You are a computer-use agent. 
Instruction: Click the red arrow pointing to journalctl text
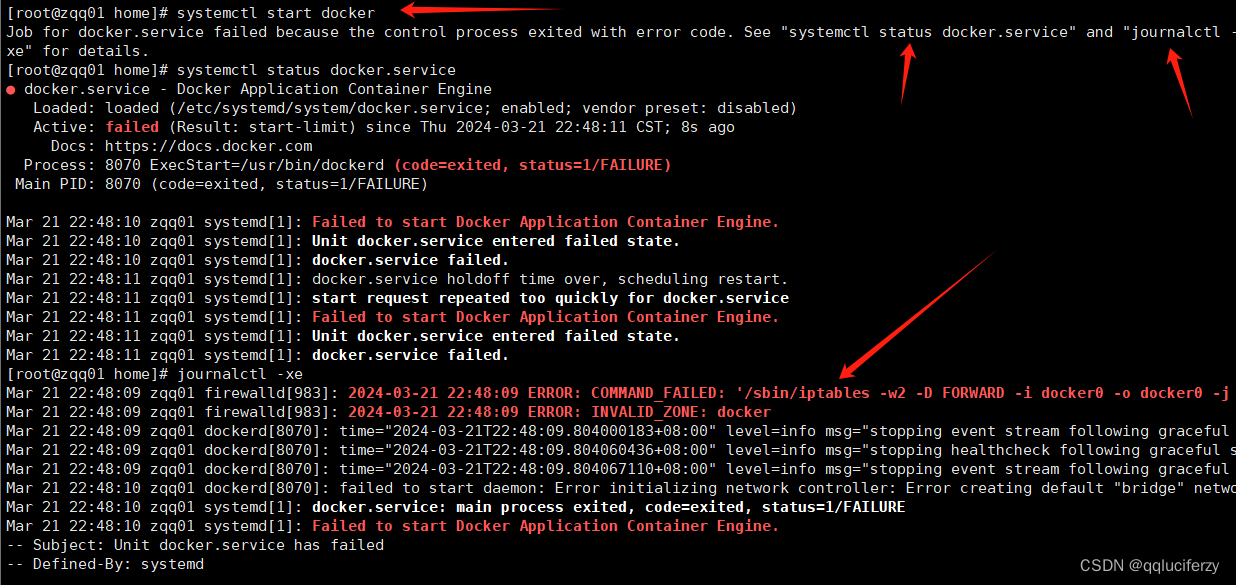[x=1179, y=83]
